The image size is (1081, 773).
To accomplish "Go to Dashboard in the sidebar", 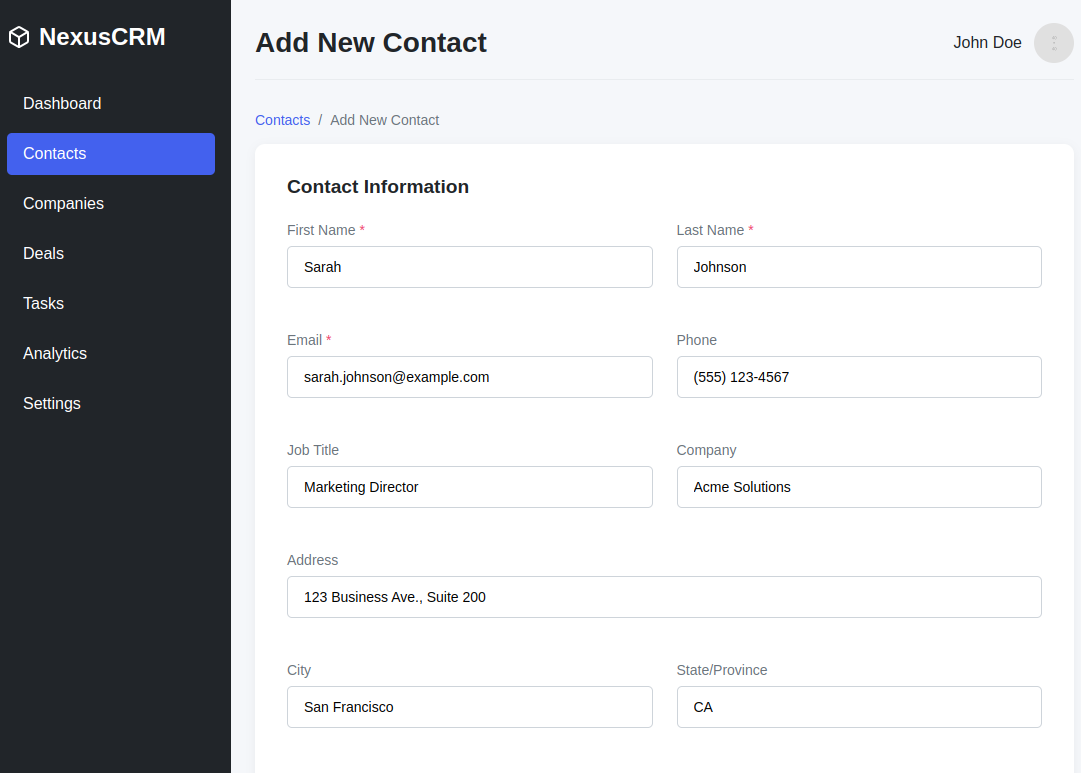I will tap(62, 104).
